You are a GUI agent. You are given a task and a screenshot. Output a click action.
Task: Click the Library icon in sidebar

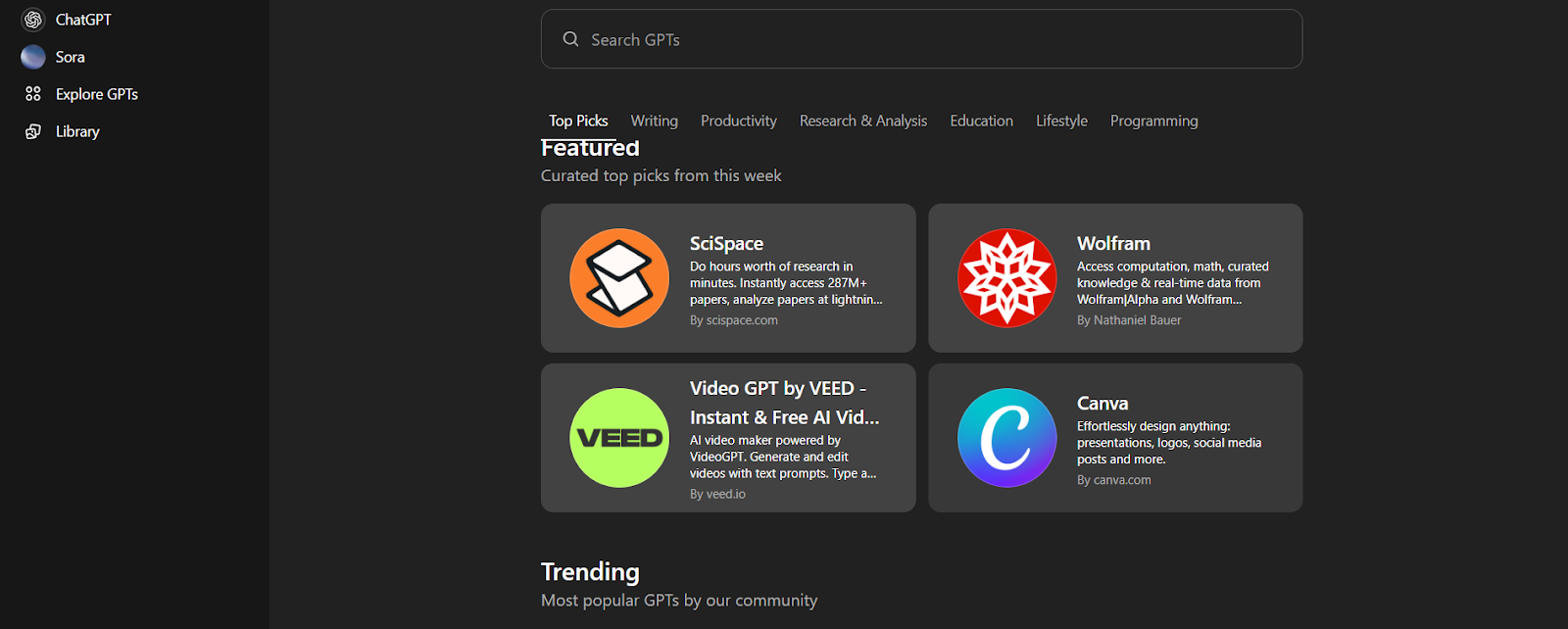tap(33, 131)
